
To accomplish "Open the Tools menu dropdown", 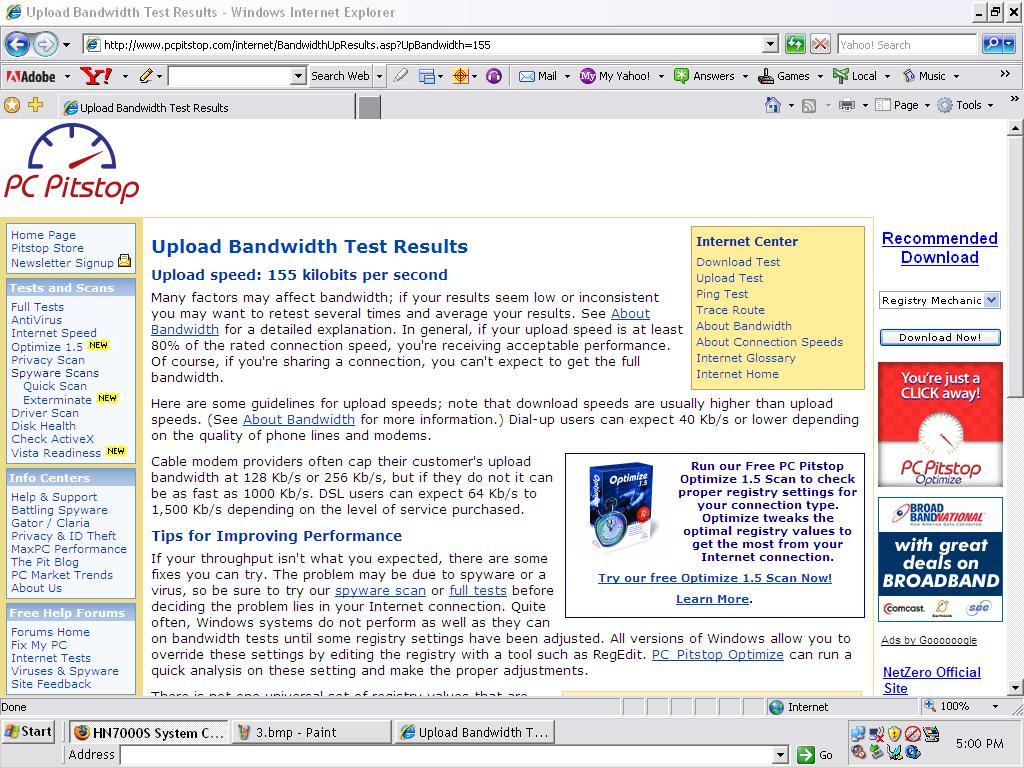I will pos(965,105).
